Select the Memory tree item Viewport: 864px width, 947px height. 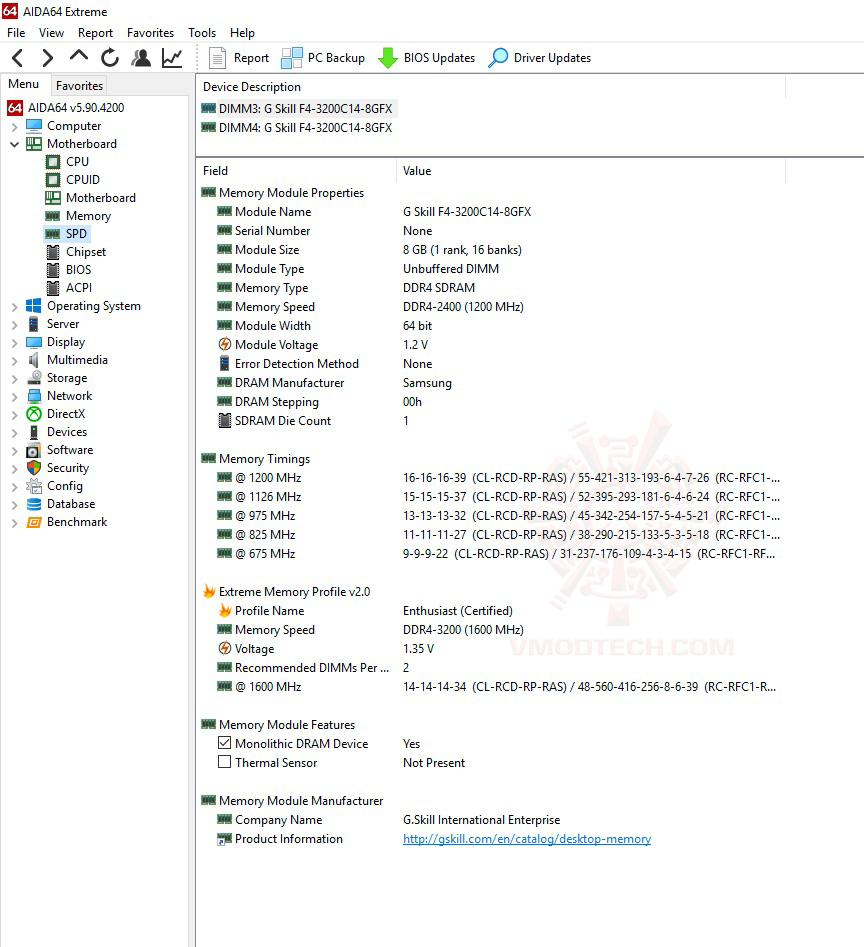click(x=88, y=216)
